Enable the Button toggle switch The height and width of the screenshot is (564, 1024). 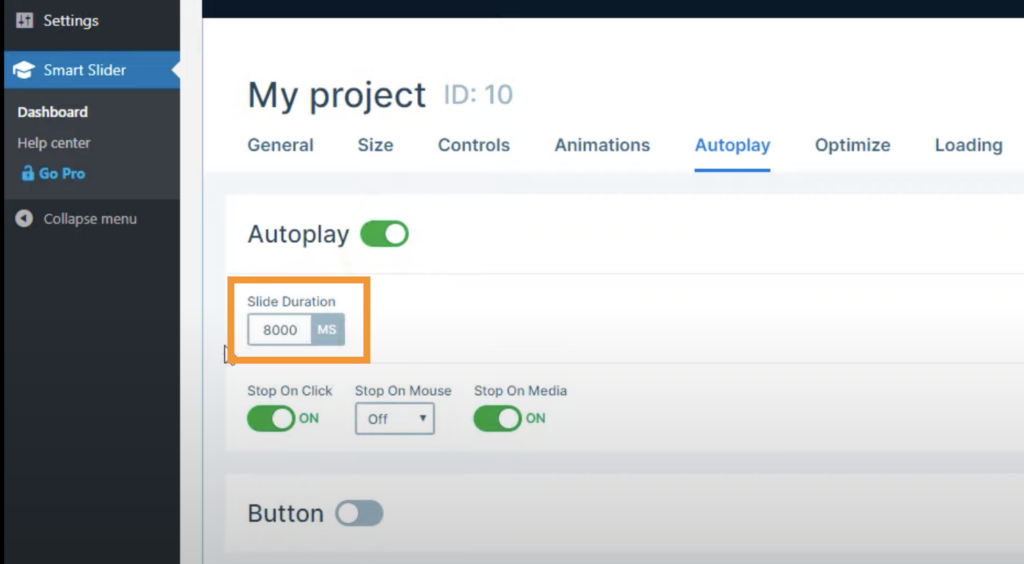(359, 514)
